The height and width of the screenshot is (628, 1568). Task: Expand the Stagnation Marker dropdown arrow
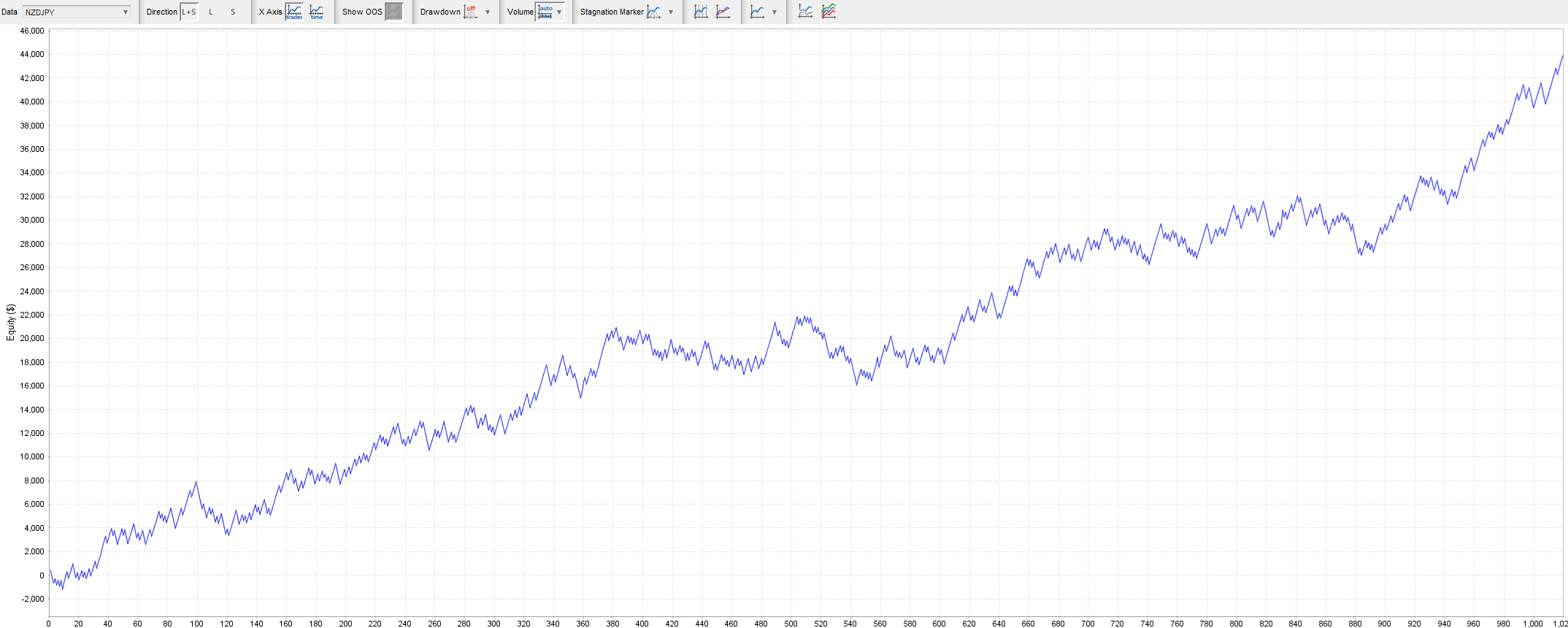coord(671,12)
